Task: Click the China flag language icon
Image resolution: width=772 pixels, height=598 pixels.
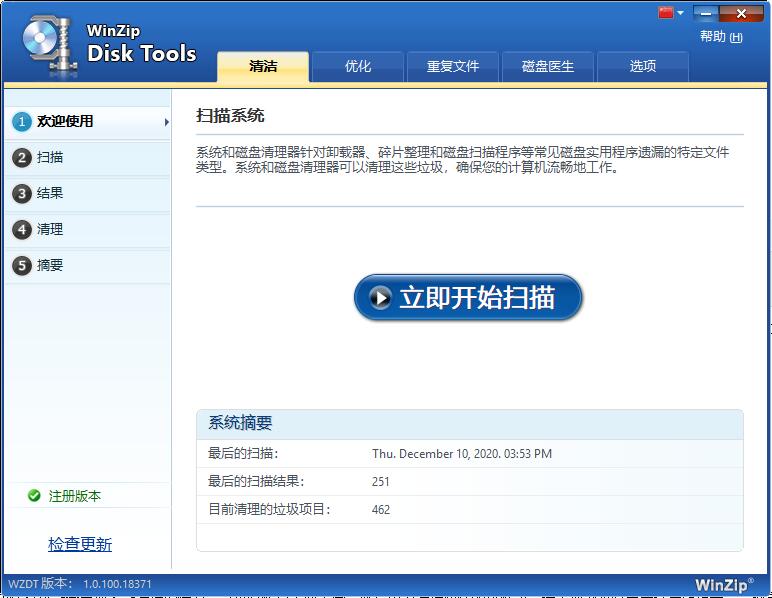Action: click(x=665, y=13)
